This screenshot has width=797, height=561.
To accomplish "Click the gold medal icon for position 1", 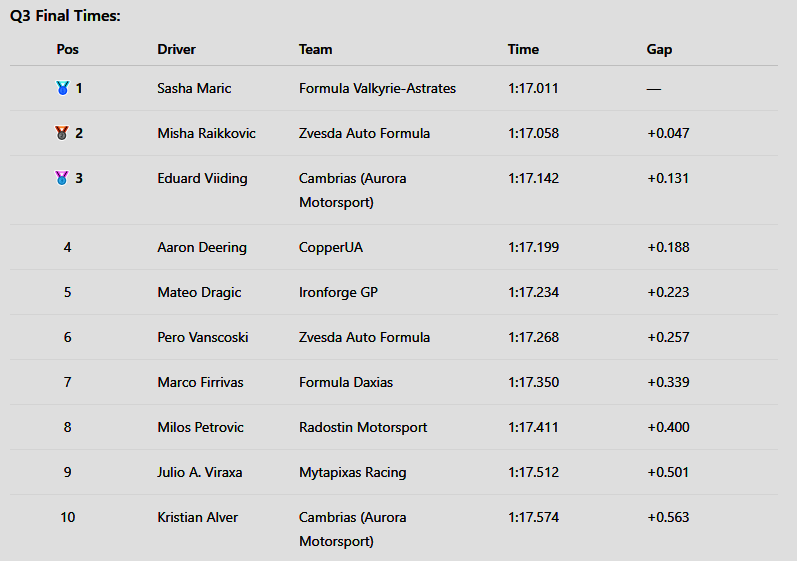I will tap(62, 88).
